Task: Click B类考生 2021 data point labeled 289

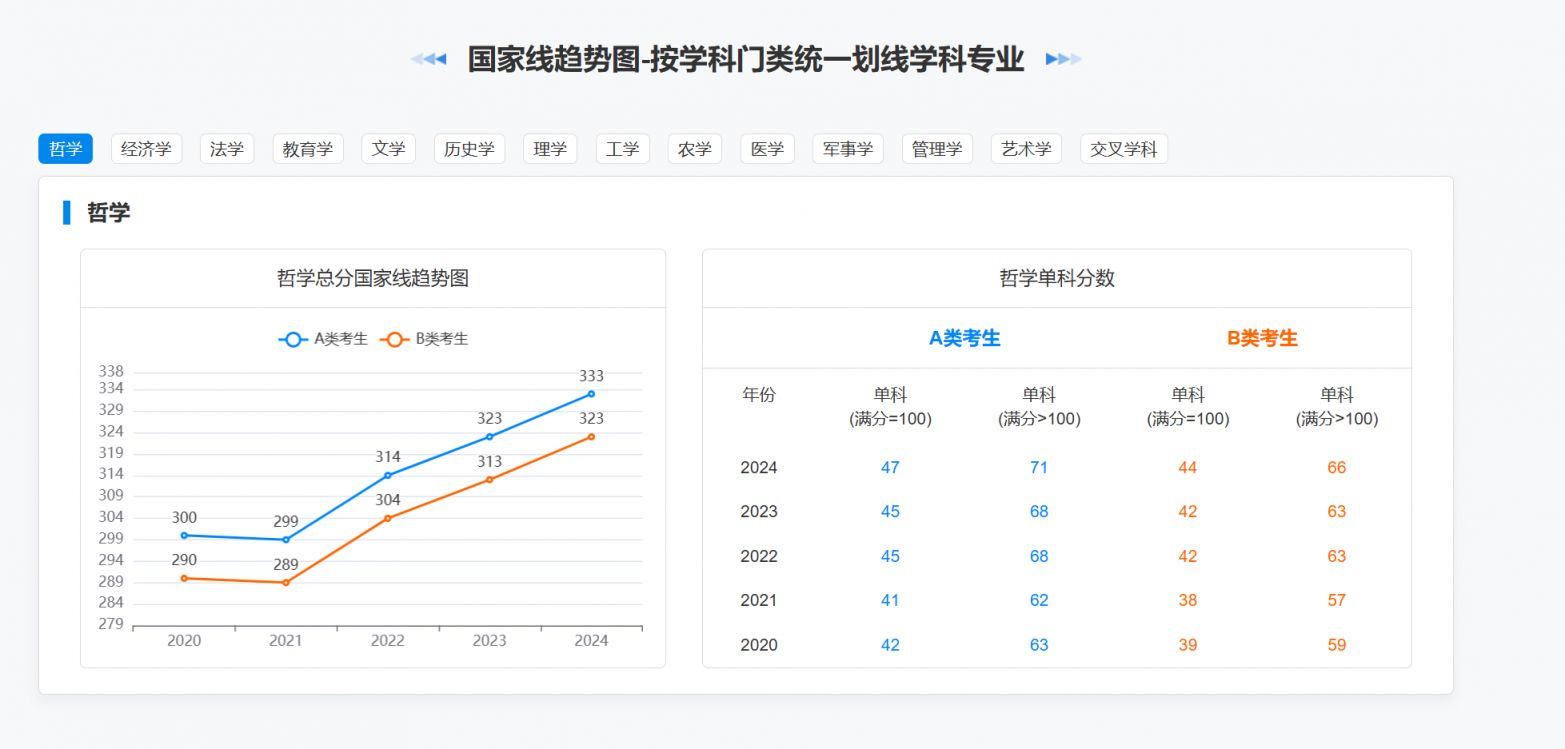Action: 286,583
